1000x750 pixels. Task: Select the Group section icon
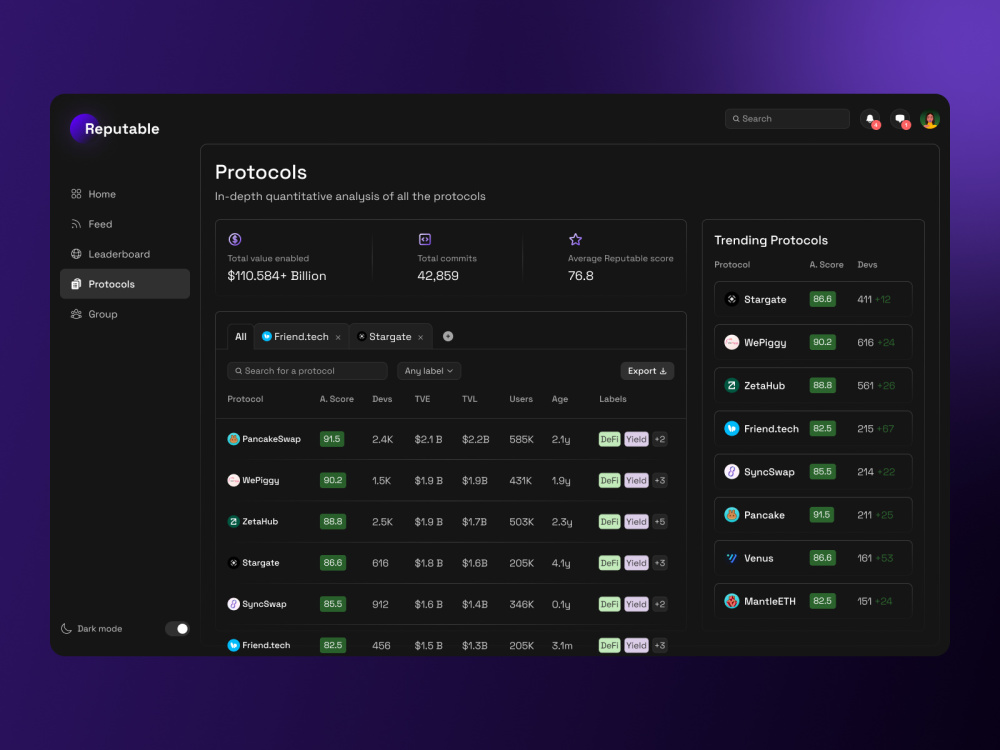pyautogui.click(x=76, y=313)
